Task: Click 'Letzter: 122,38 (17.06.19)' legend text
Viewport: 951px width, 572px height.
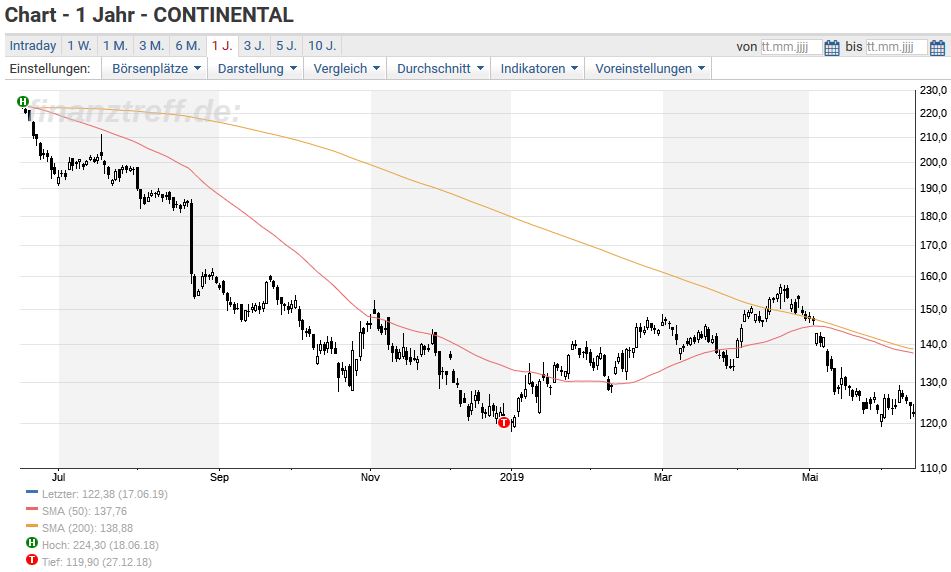Action: [x=105, y=494]
